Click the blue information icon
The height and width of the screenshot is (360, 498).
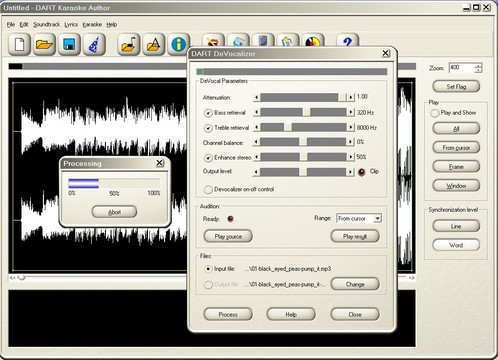[x=179, y=44]
